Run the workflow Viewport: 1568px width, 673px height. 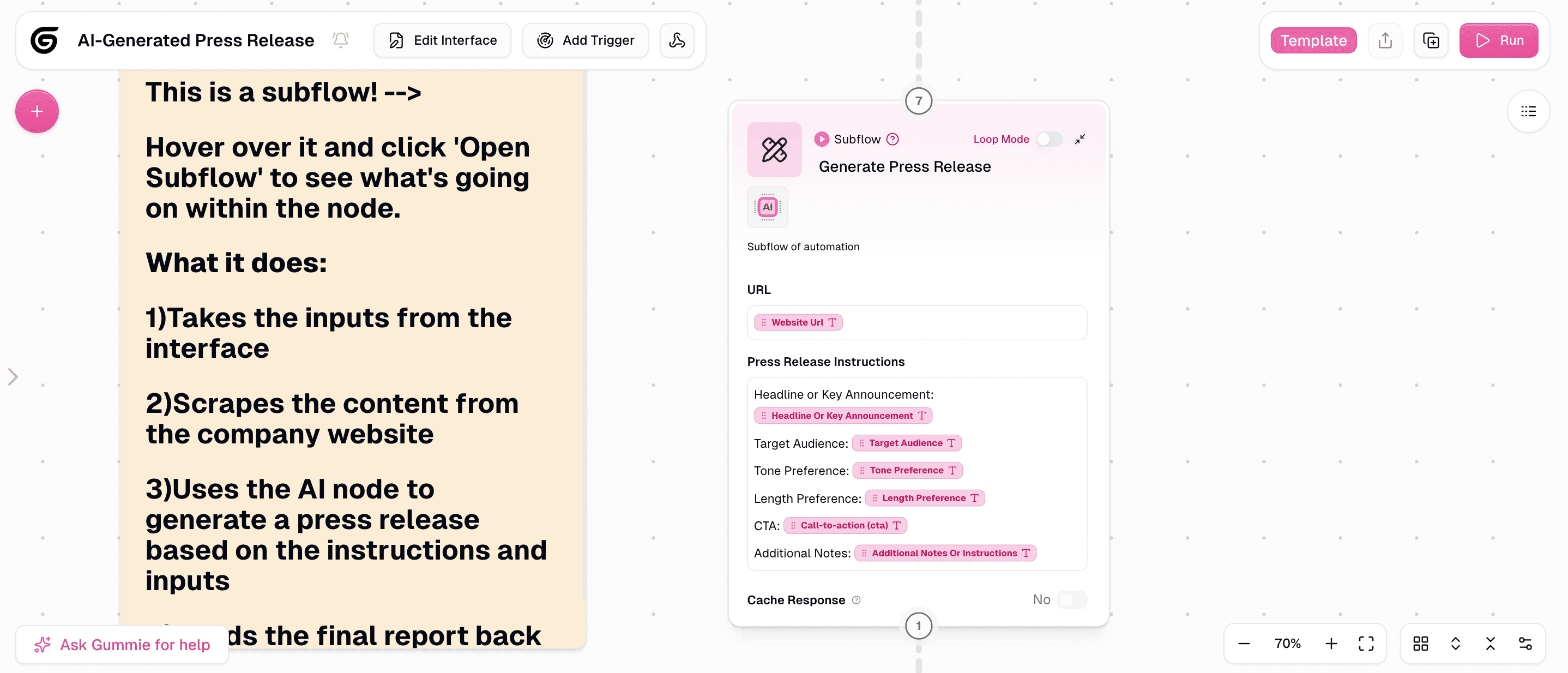tap(1499, 40)
